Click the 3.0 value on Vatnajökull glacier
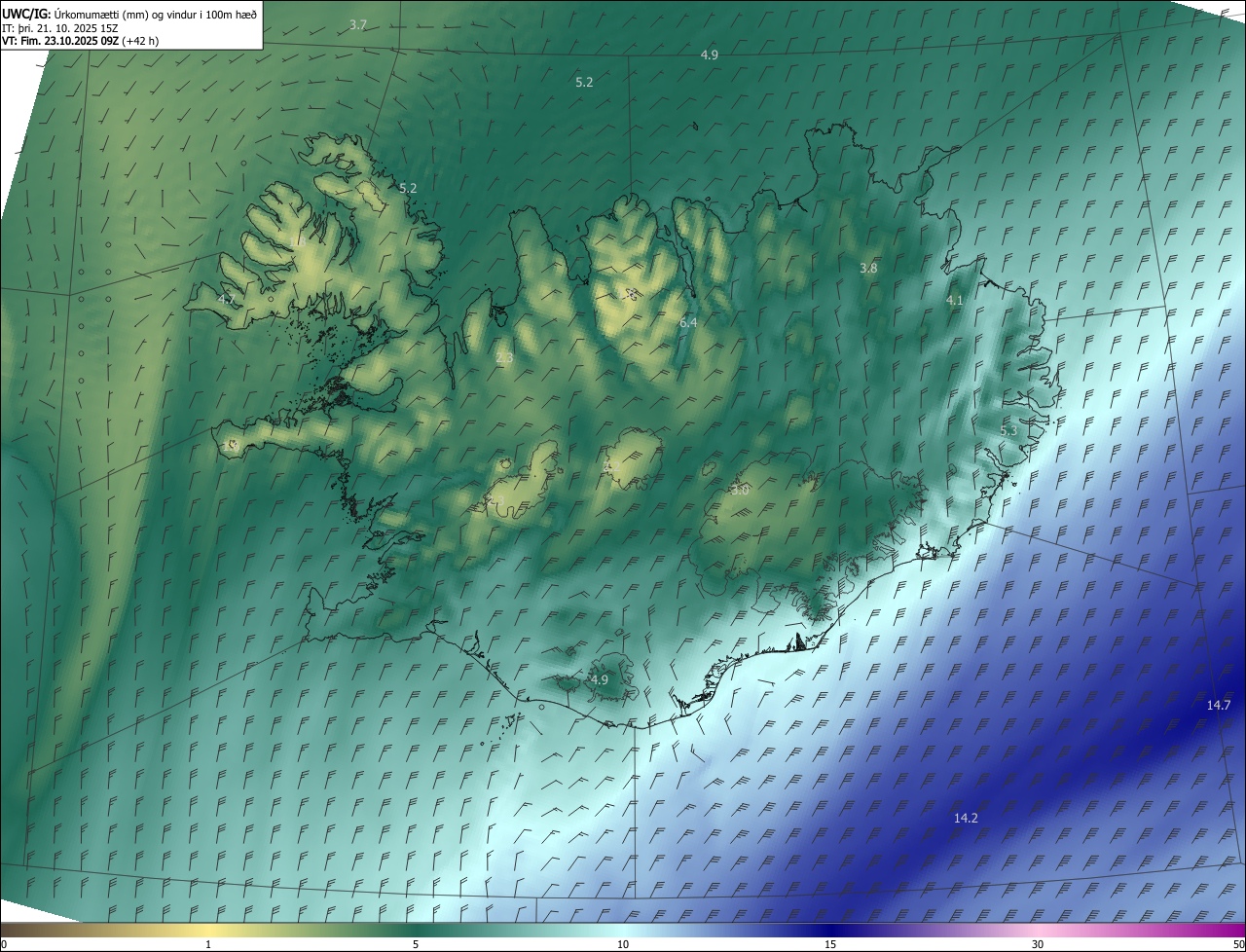Screen dimensions: 1246x952 point(740,491)
